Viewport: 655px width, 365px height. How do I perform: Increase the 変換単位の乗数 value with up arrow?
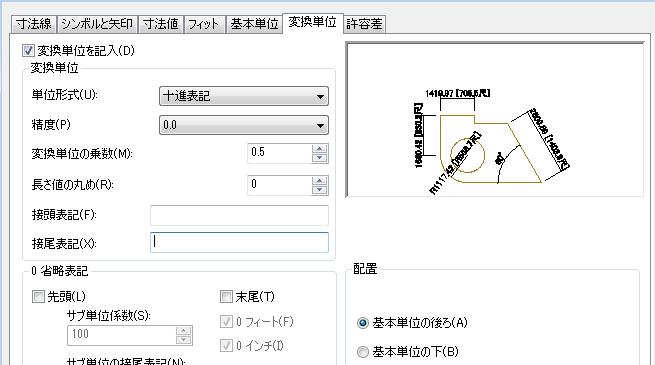click(320, 149)
